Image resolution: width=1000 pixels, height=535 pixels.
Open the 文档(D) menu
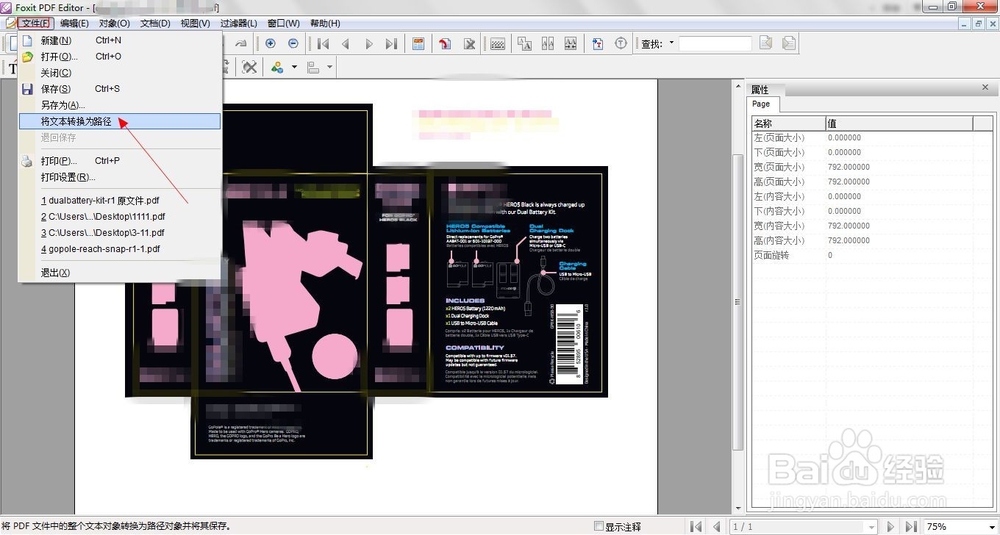pos(155,24)
